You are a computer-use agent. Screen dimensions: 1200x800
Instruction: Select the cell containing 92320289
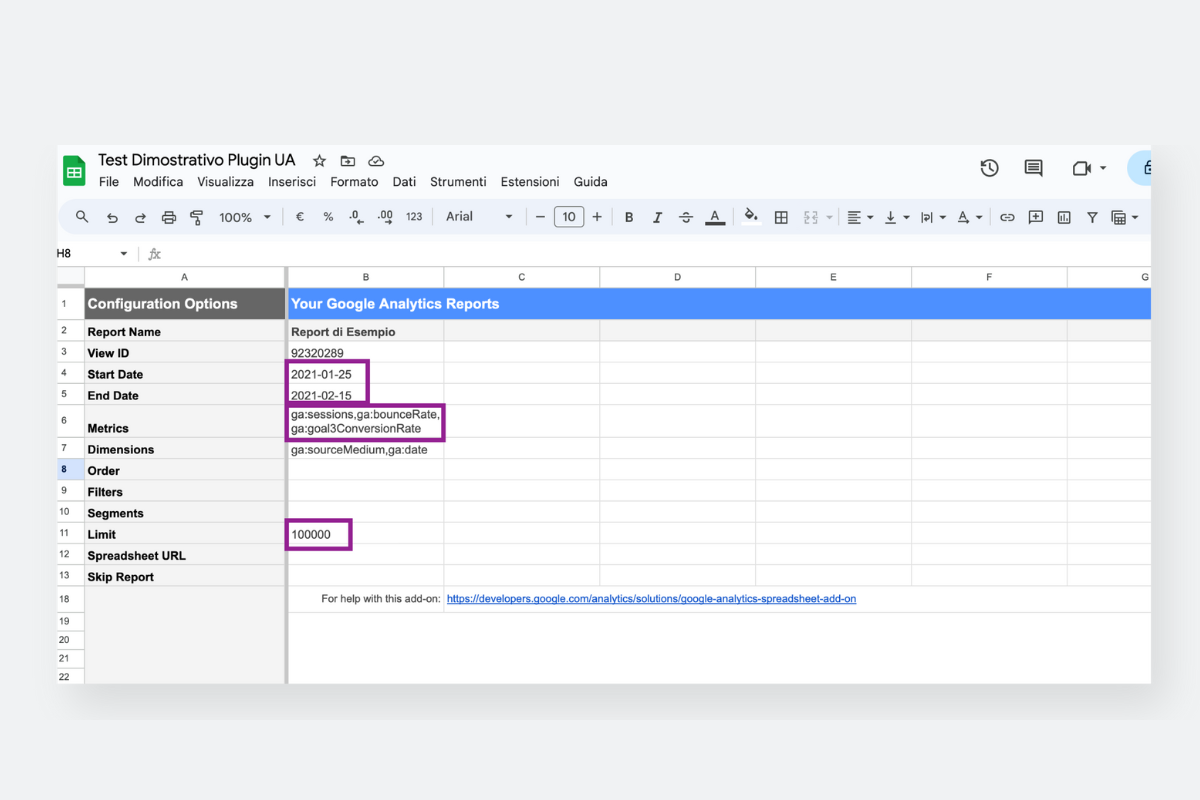click(366, 352)
